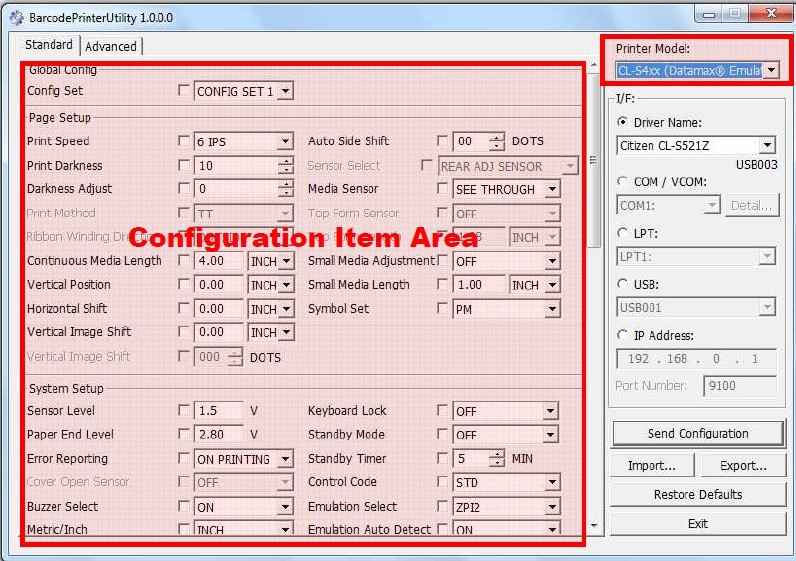
Task: Open the Printer Model dropdown
Action: (x=771, y=70)
